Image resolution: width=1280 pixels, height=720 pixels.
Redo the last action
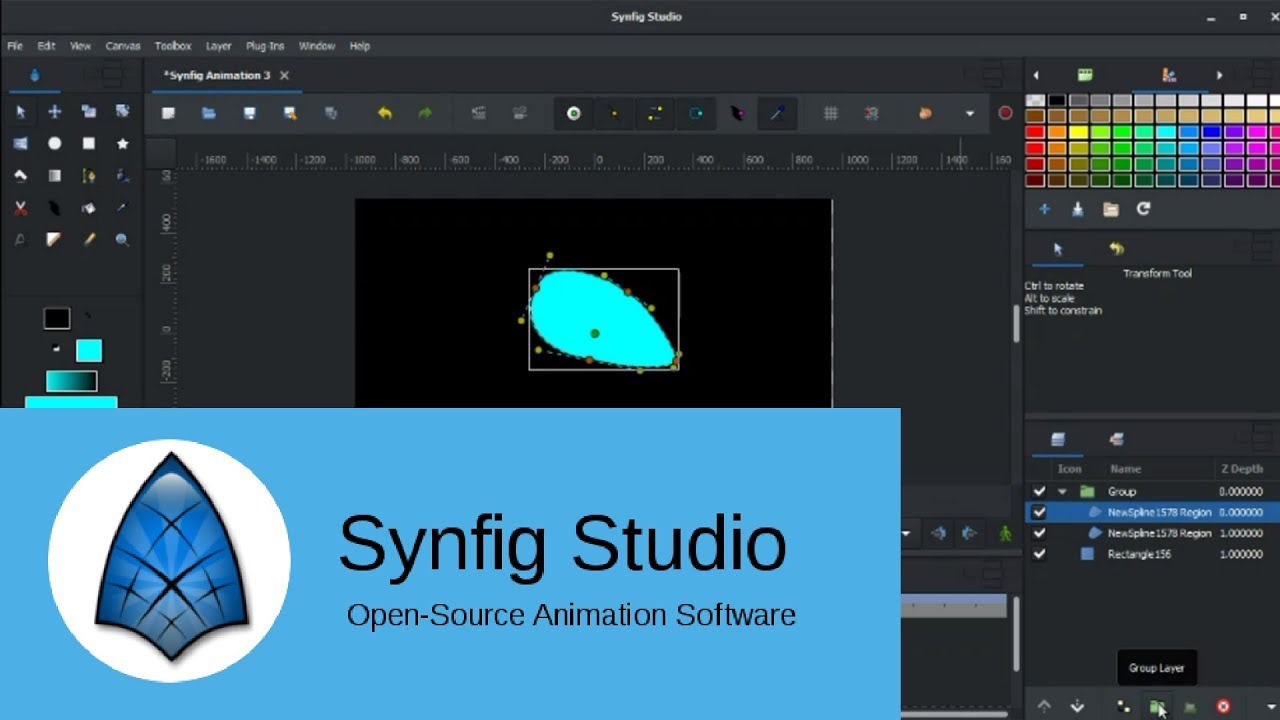(x=425, y=114)
